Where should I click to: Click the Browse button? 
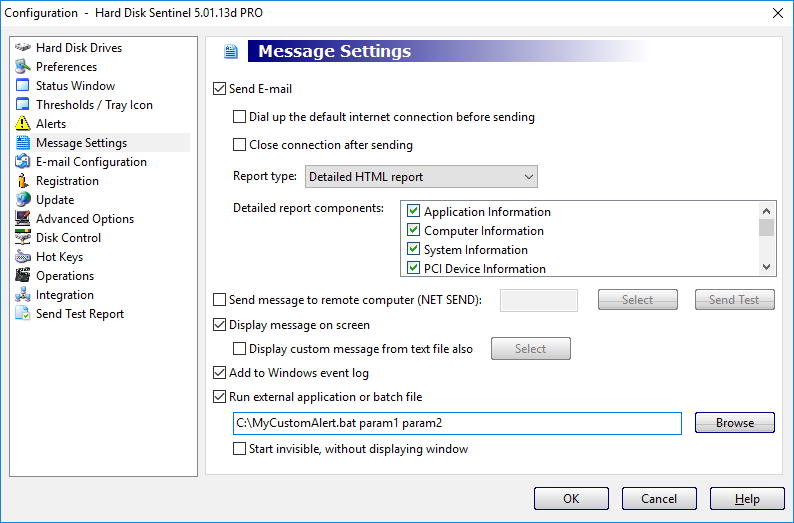(735, 423)
